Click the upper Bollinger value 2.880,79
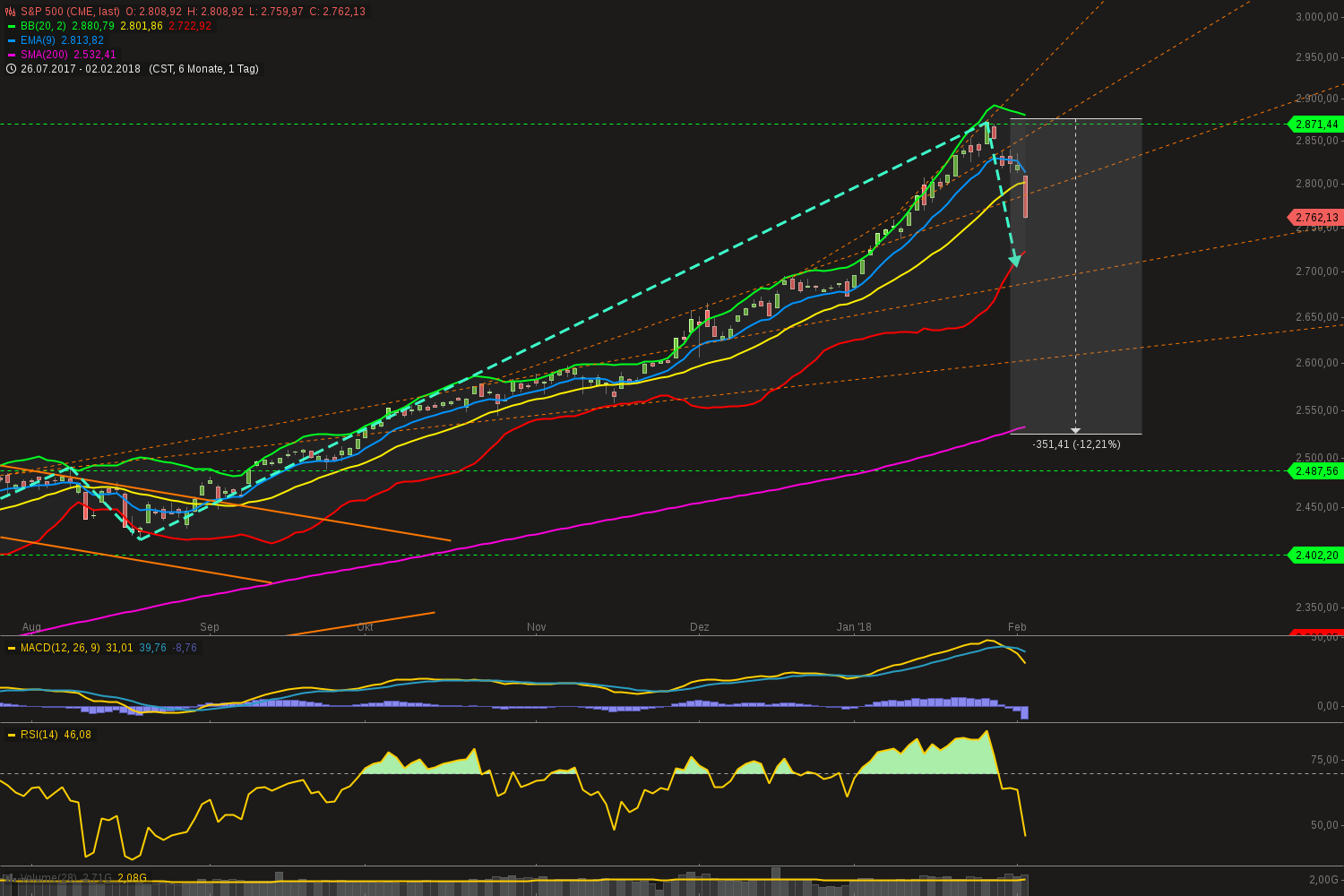1344x896 pixels. [x=93, y=26]
